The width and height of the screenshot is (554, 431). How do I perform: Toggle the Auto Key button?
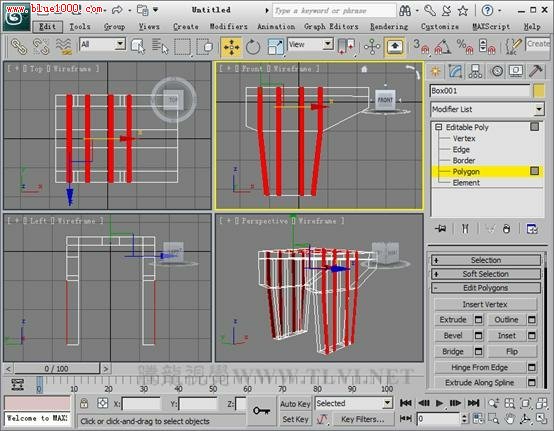point(295,403)
